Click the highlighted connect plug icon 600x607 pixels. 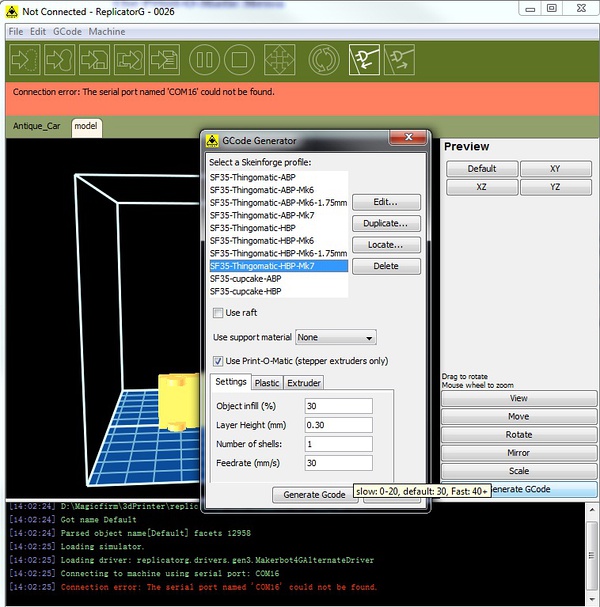(x=363, y=60)
